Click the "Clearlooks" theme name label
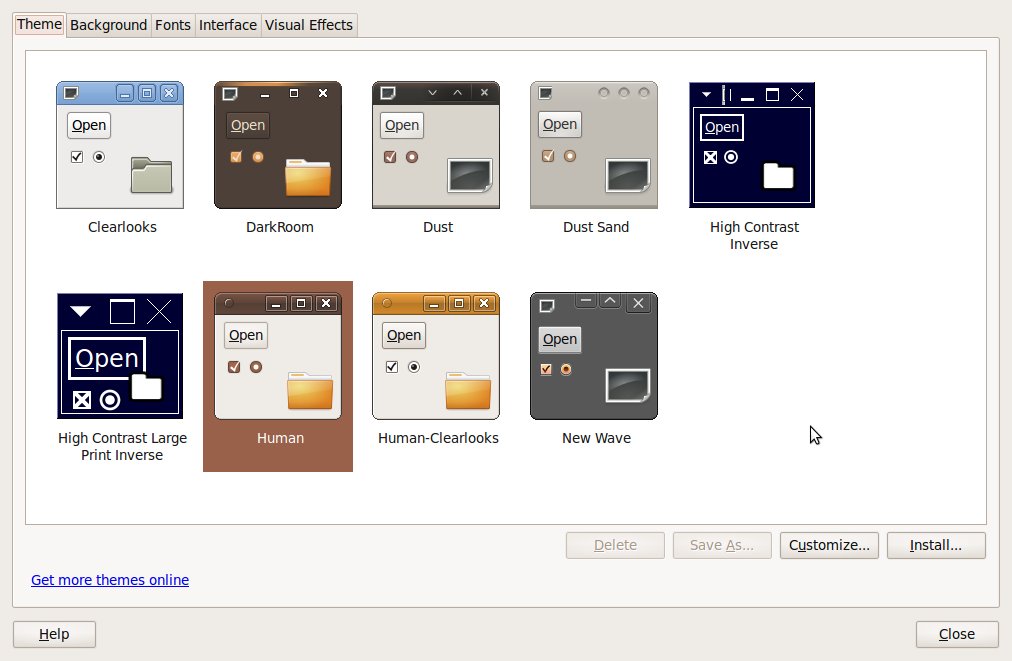This screenshot has height=661, width=1012. (122, 227)
